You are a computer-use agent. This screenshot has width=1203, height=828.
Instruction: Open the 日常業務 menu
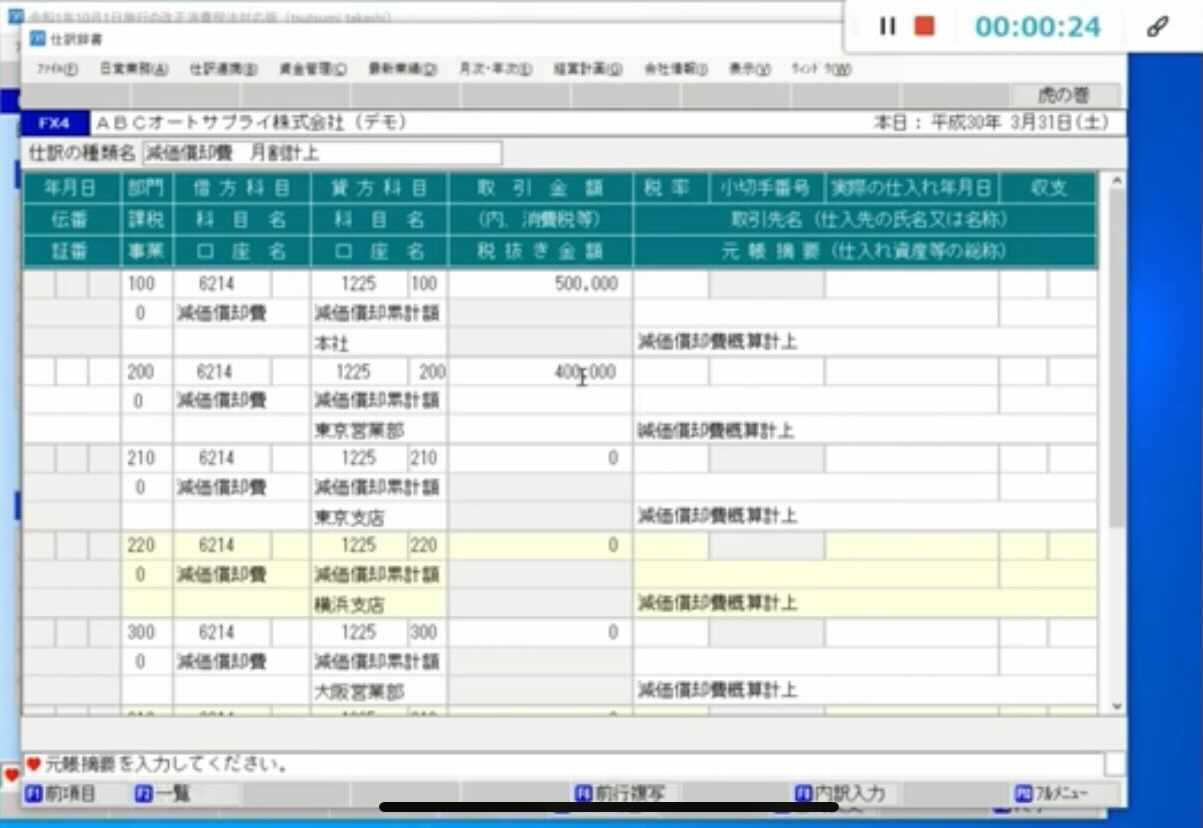[x=134, y=69]
